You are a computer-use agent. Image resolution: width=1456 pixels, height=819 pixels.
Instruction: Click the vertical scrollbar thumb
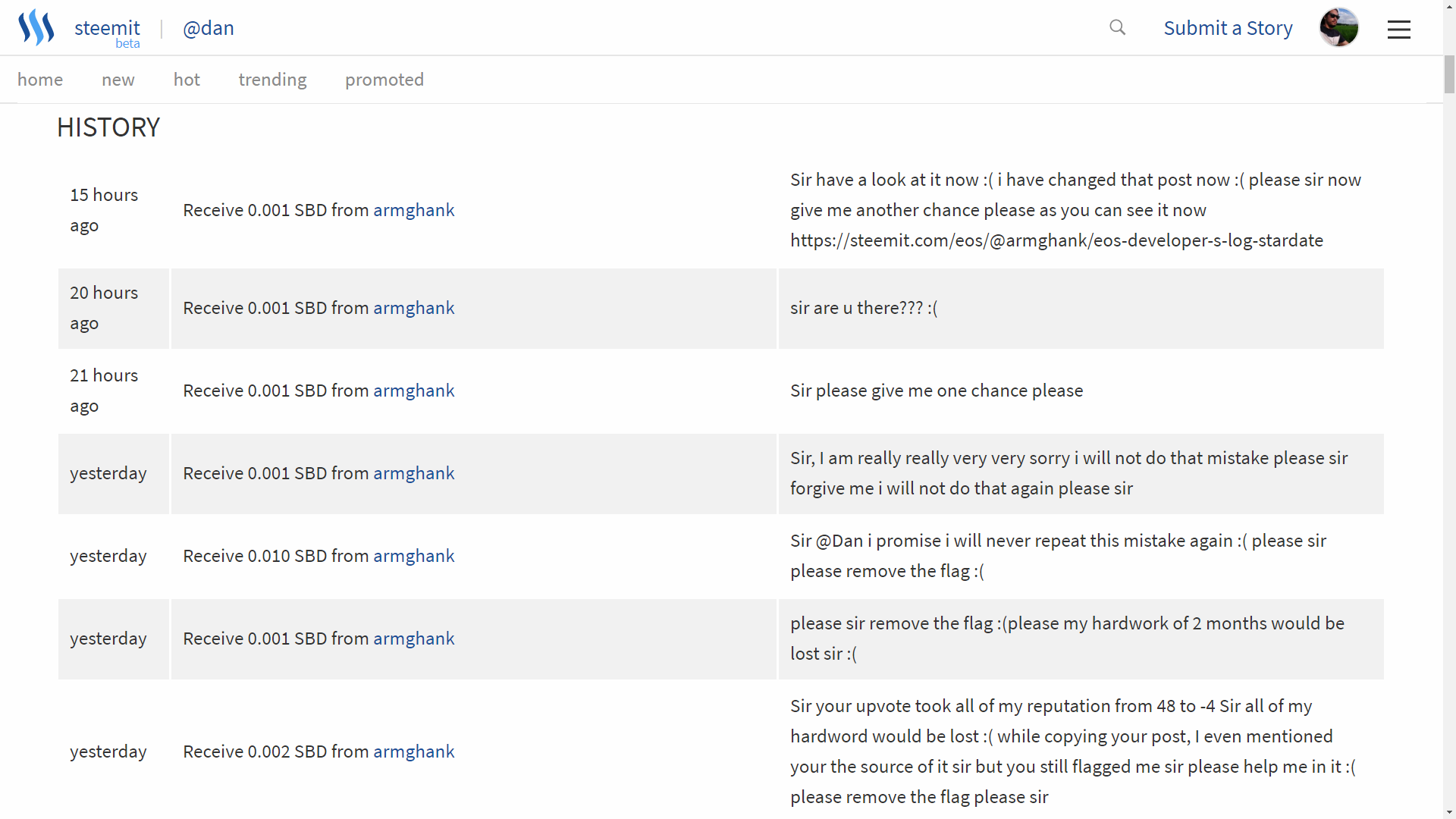(1449, 74)
